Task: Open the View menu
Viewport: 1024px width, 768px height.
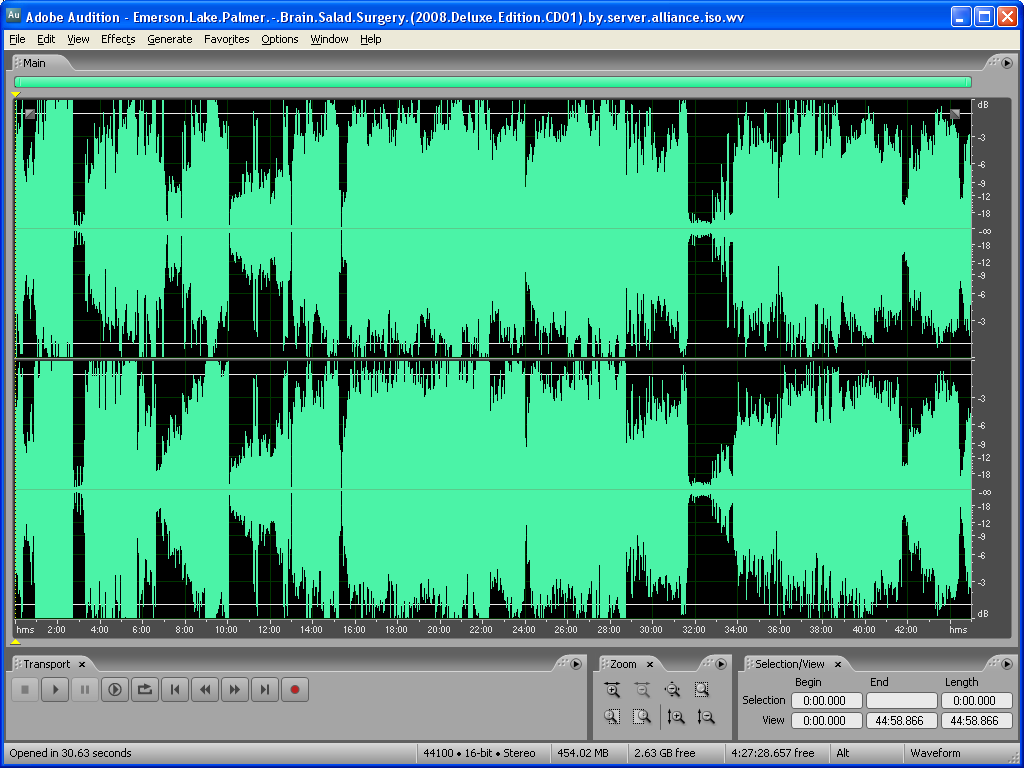Action: tap(78, 39)
